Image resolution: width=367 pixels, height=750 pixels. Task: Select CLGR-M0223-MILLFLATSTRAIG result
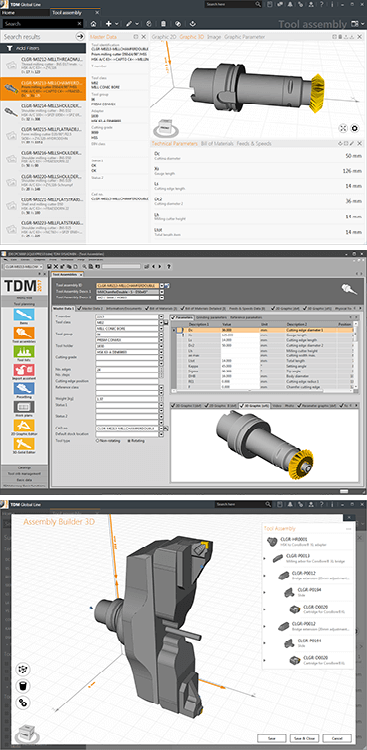pos(43,230)
